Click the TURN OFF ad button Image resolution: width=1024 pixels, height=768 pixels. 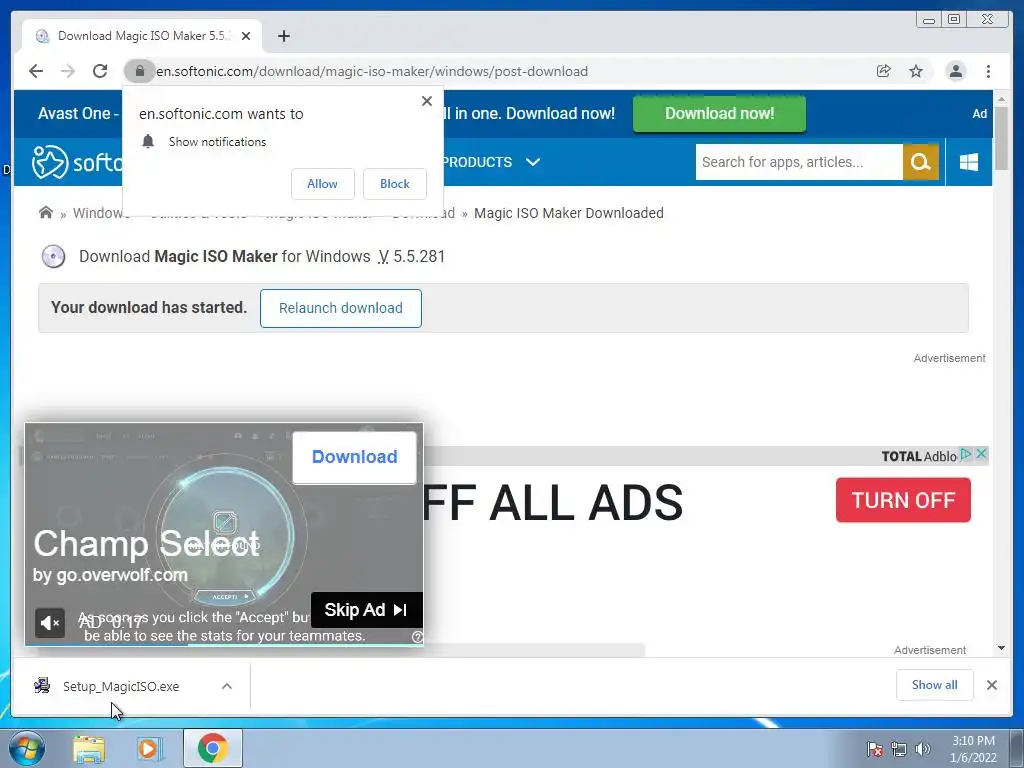(903, 500)
